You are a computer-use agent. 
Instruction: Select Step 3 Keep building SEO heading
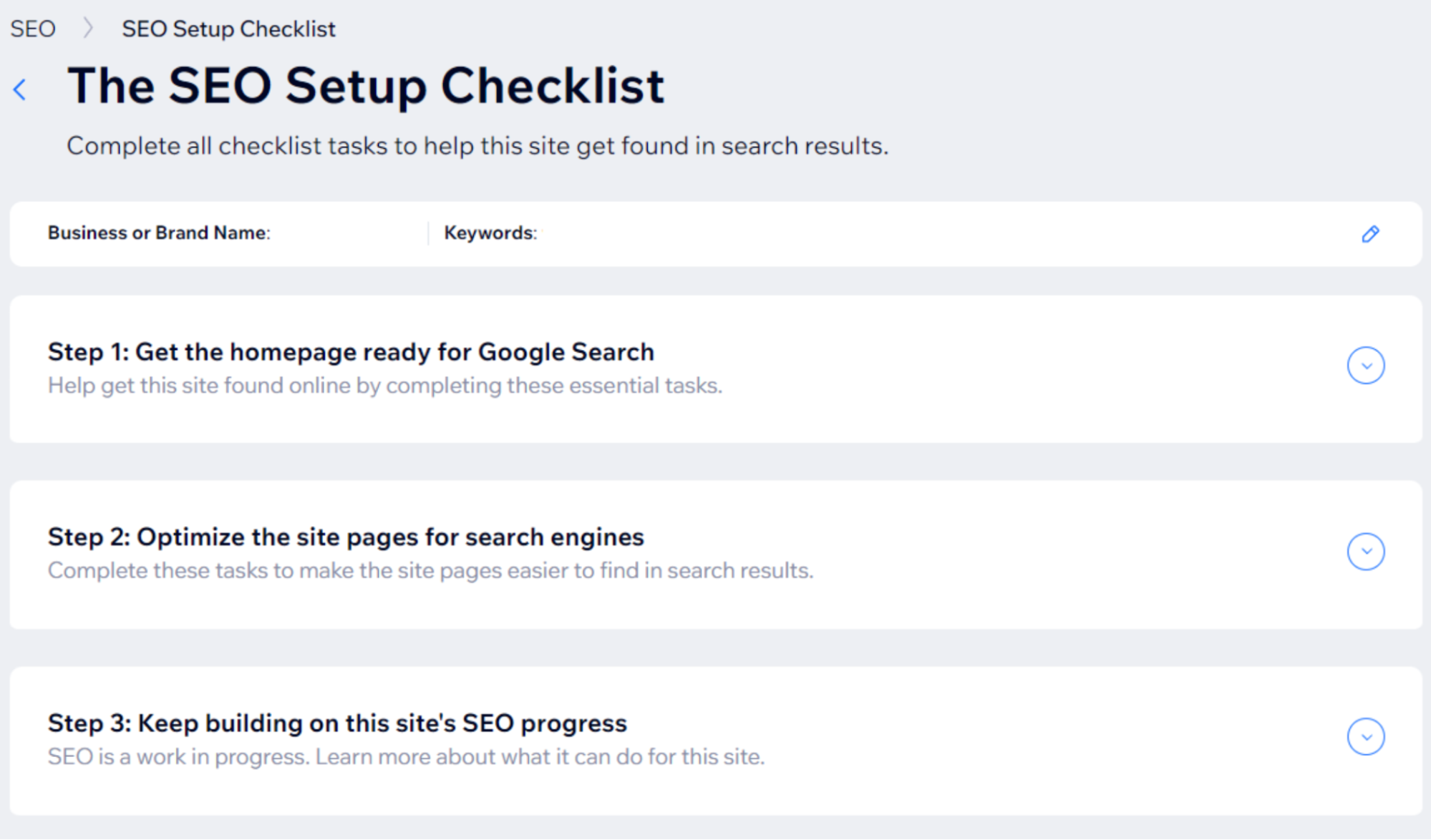[337, 723]
